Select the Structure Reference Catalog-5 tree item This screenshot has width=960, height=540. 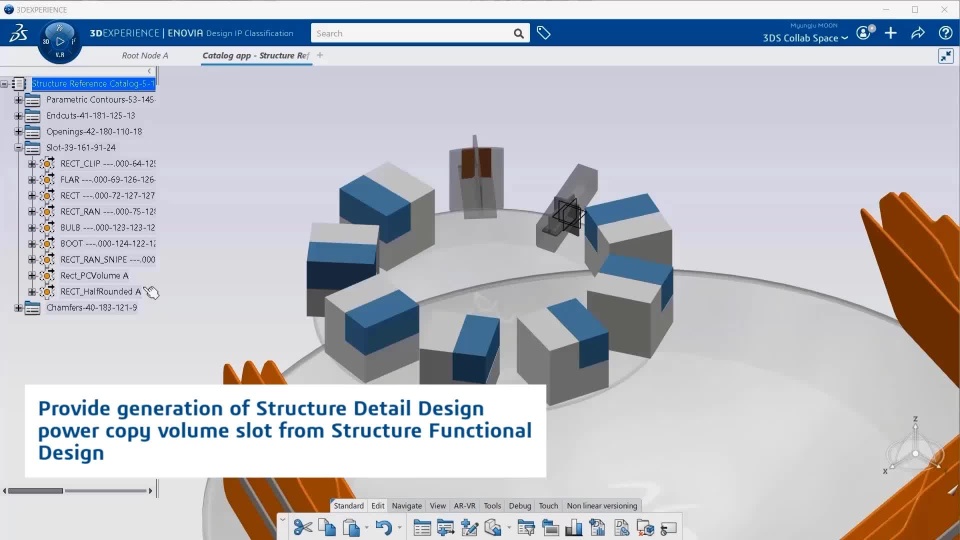[93, 83]
